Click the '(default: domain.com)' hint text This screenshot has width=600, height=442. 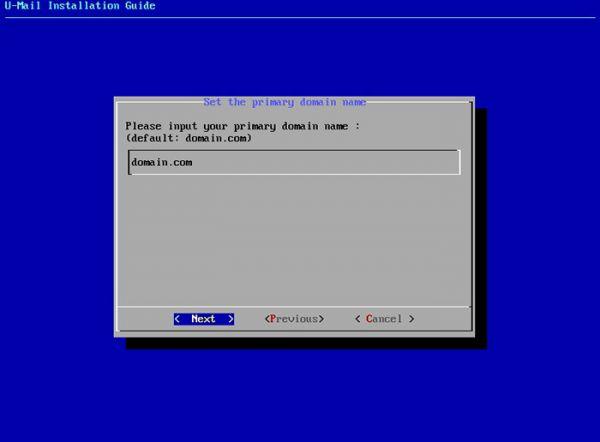188,138
